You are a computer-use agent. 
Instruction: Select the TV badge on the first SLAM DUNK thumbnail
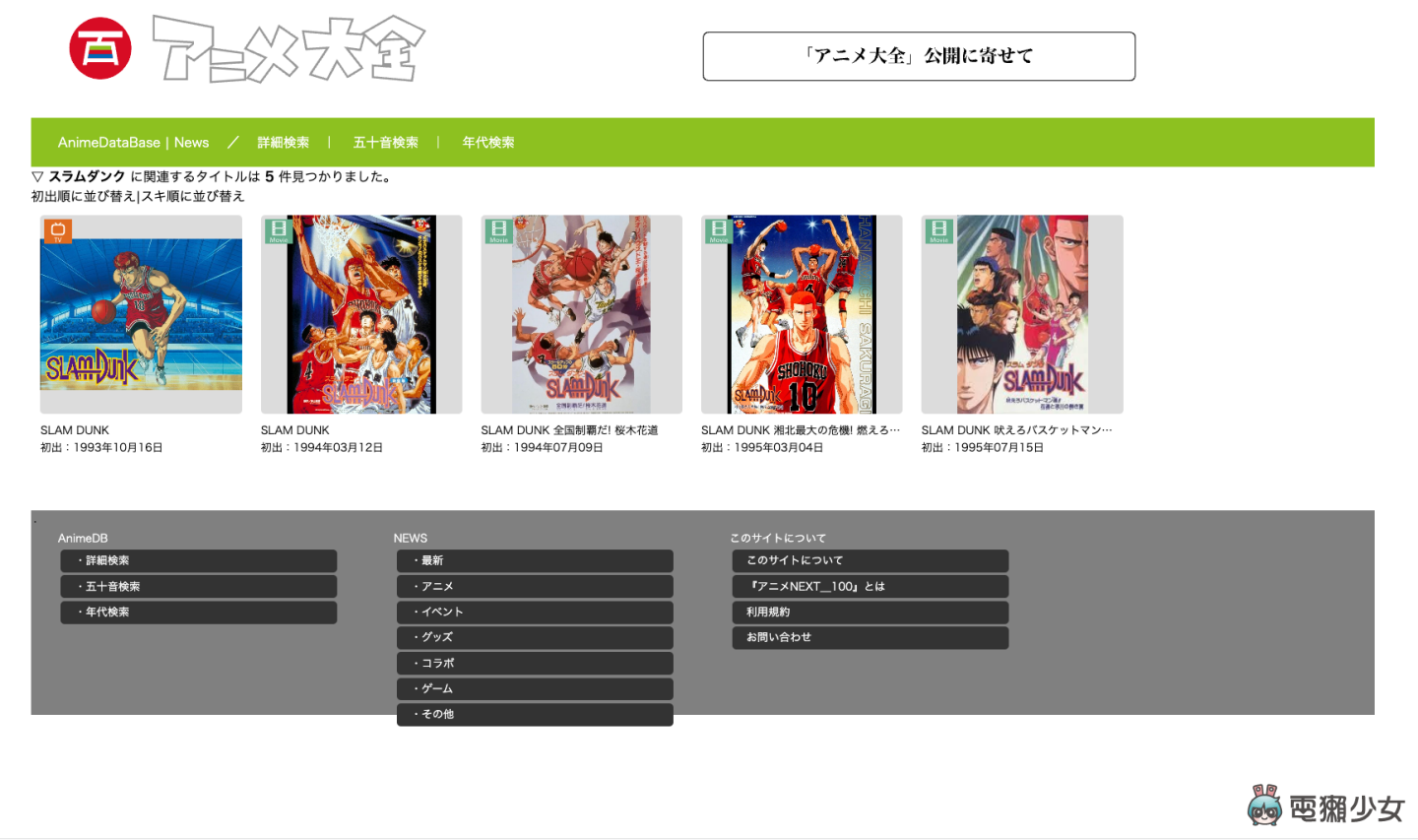(x=58, y=231)
